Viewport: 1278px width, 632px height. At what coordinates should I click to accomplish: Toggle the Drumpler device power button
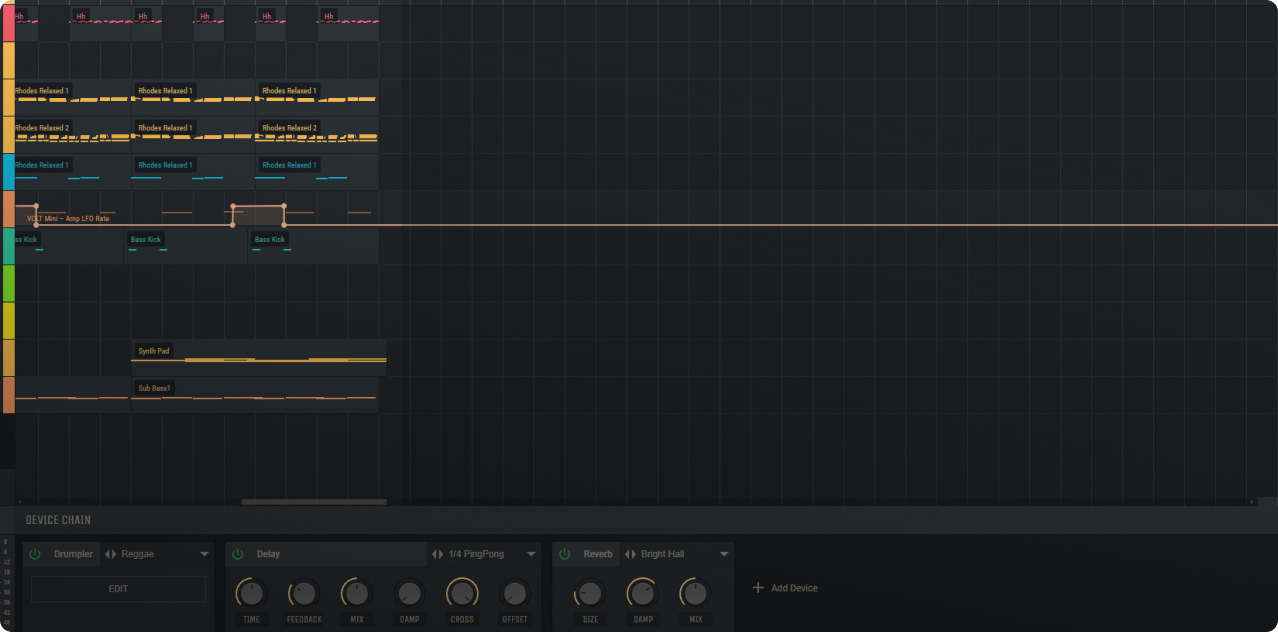[36, 554]
